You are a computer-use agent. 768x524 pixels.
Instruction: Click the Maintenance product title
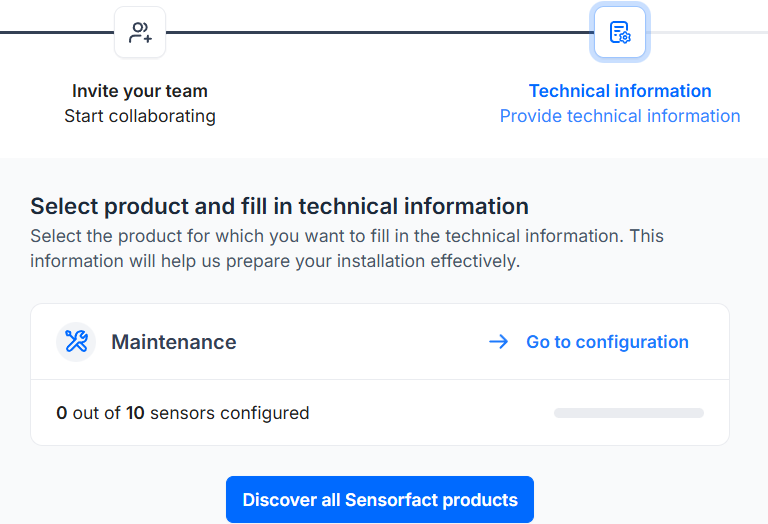(174, 342)
